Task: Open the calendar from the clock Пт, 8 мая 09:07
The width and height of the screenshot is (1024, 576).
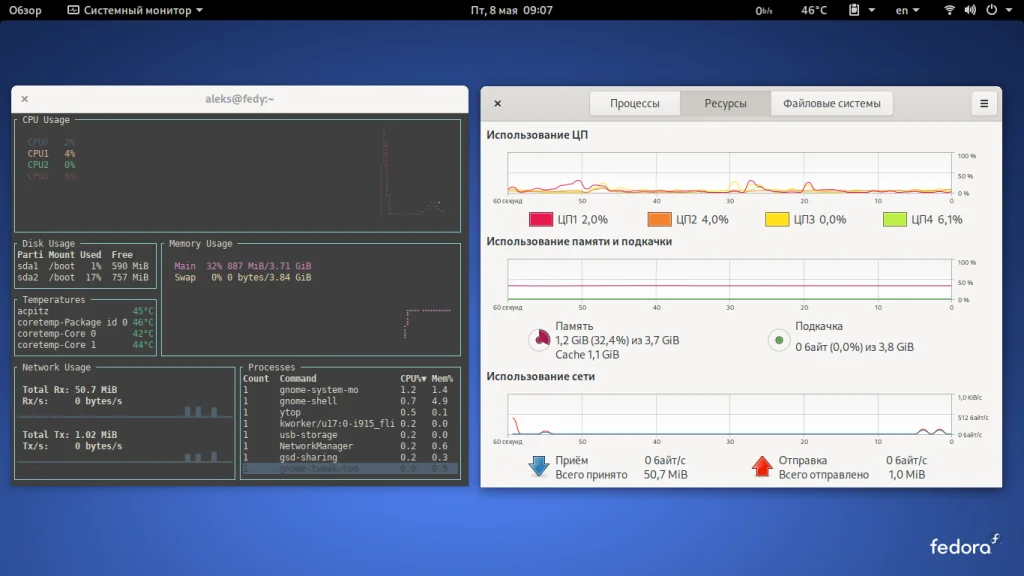Action: pos(511,10)
